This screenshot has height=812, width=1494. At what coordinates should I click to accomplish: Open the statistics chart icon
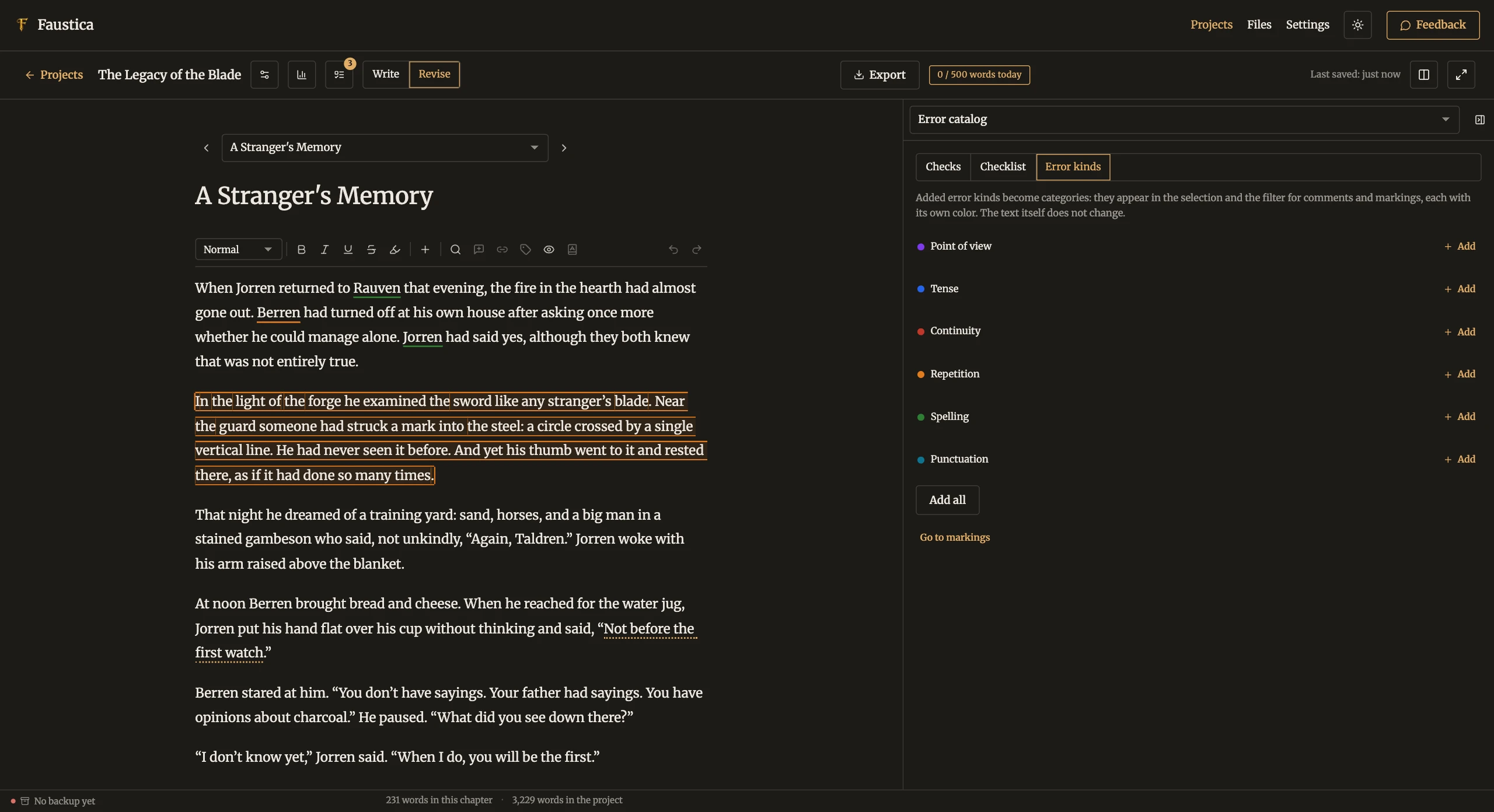(302, 75)
